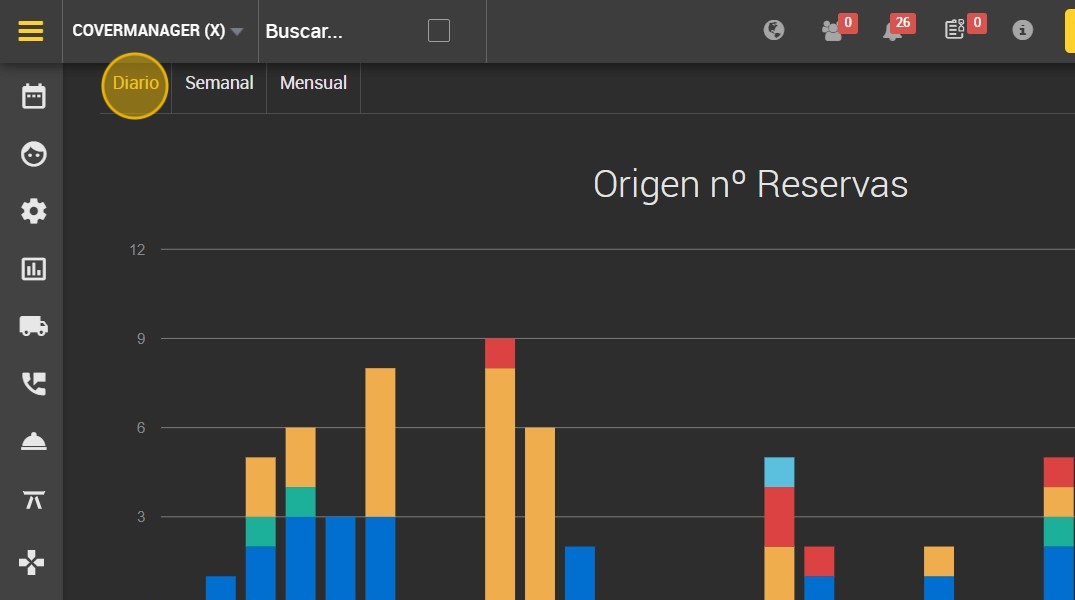The image size is (1075, 600).
Task: Switch to the Semanal tab
Action: pyautogui.click(x=219, y=83)
